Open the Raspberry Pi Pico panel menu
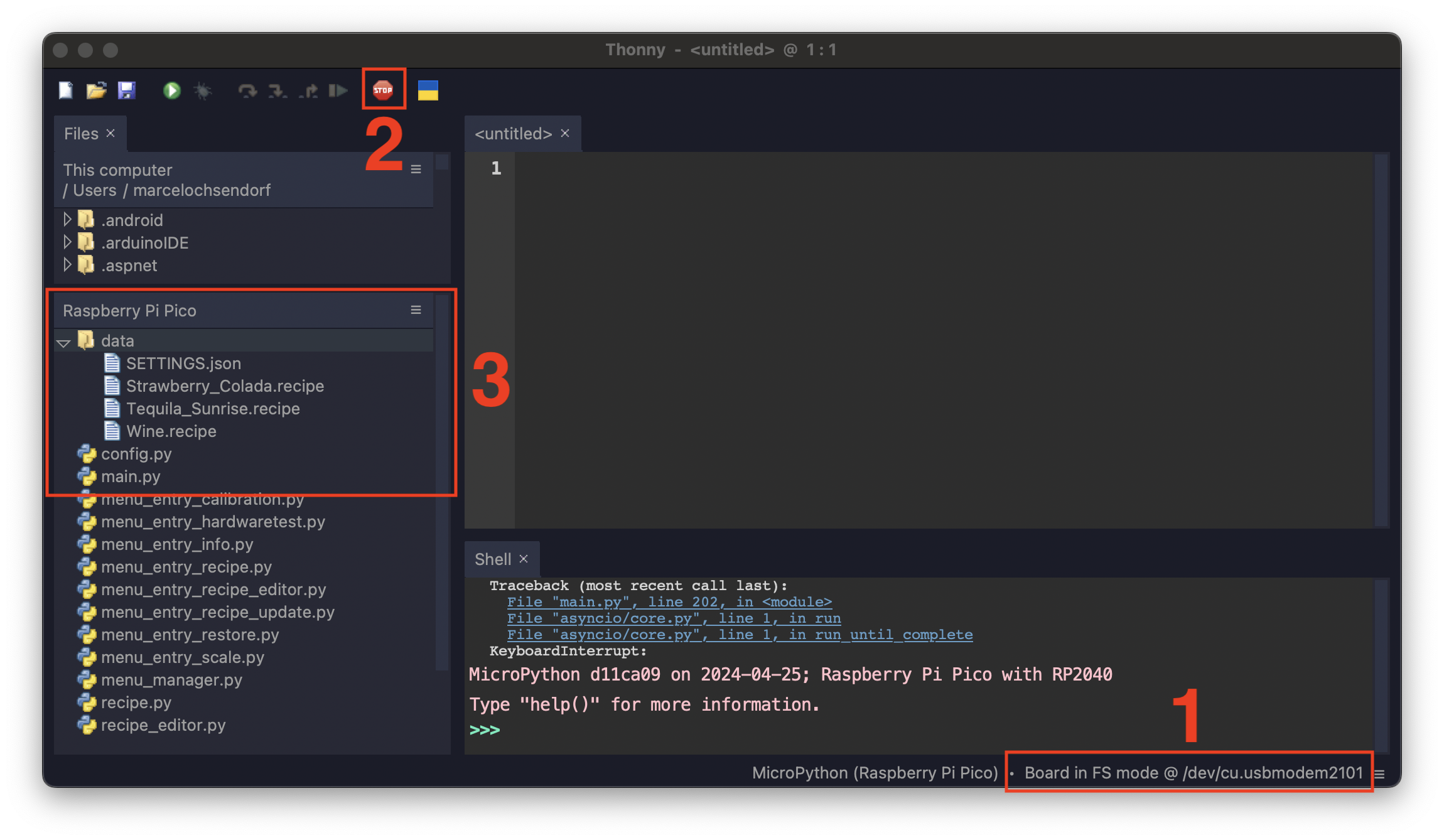 (416, 310)
